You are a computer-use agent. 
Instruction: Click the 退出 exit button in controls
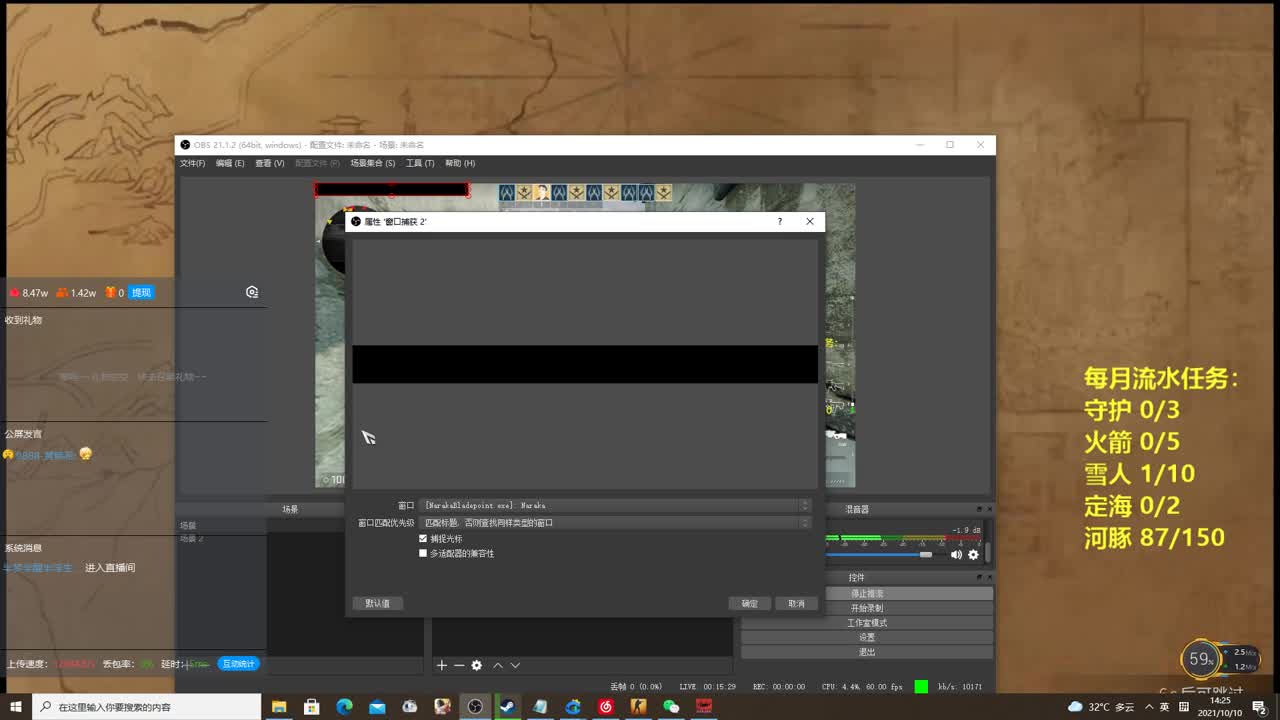[x=867, y=652]
